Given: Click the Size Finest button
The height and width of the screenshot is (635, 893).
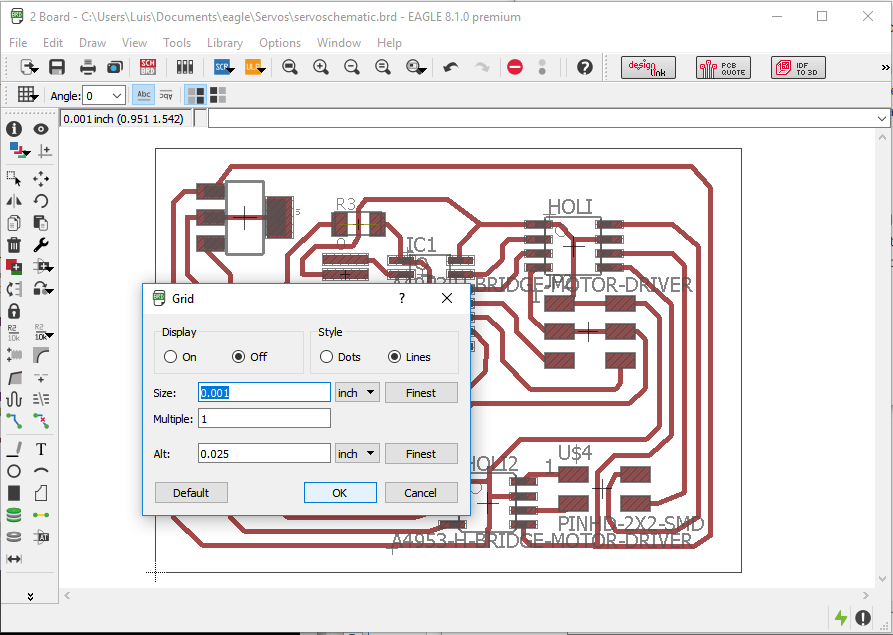Looking at the screenshot, I should (421, 393).
